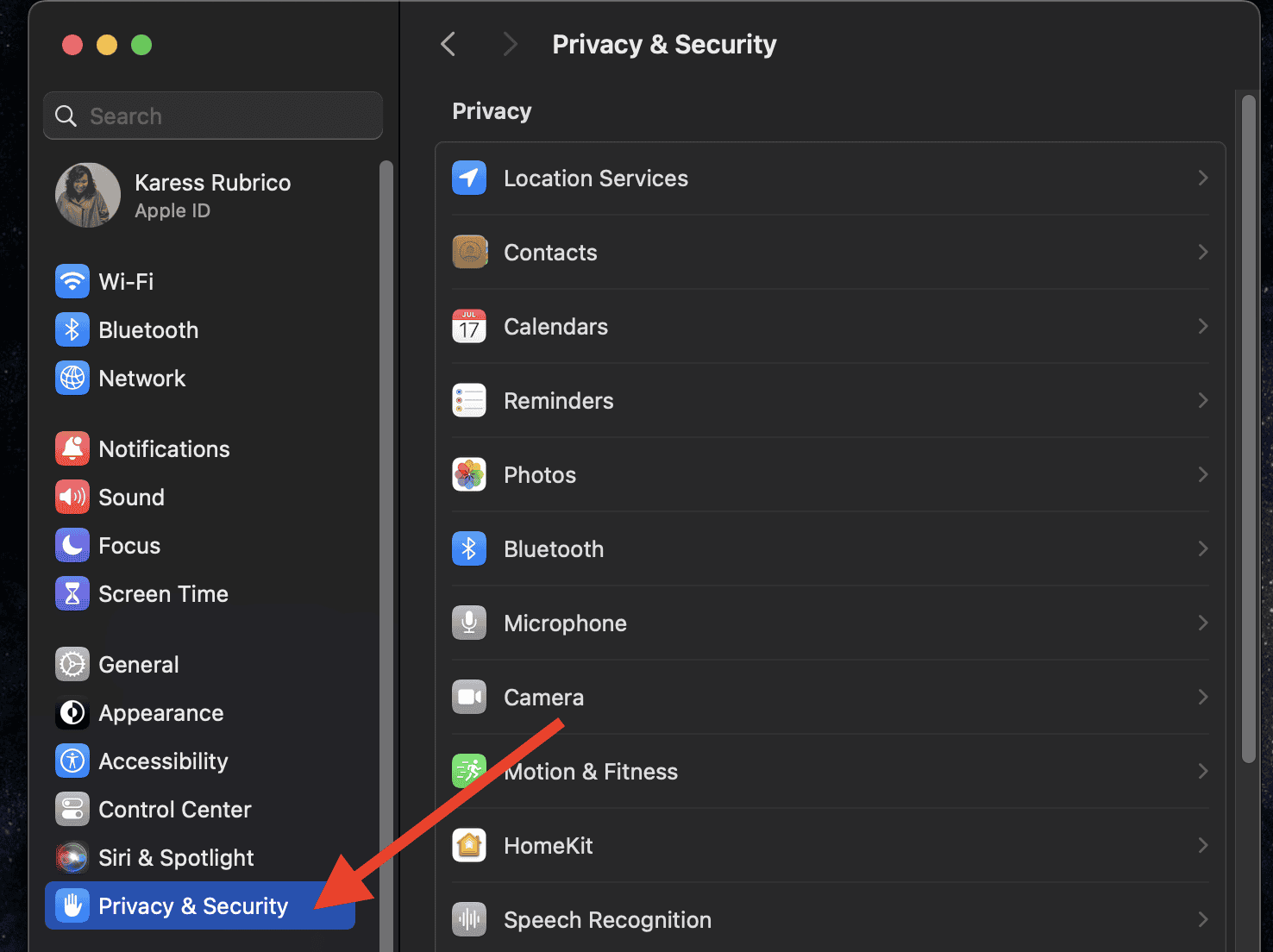Open Bluetooth settings from the sidebar icon

pos(72,329)
